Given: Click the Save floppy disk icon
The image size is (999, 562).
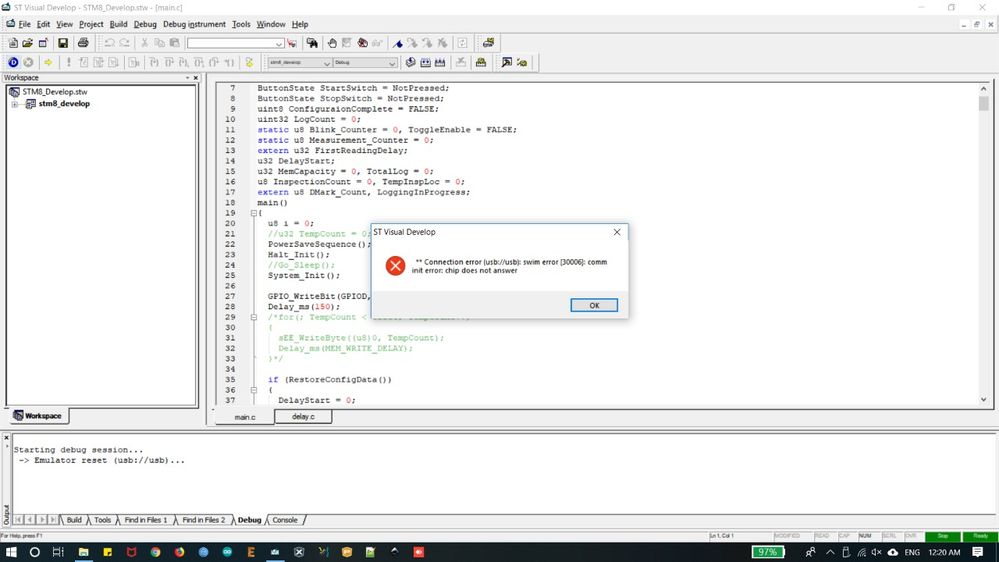Looking at the screenshot, I should 62,43.
